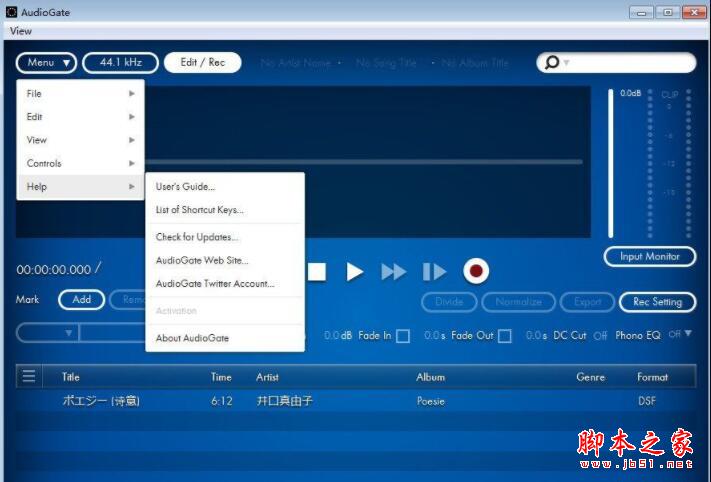Click the Normalize button
This screenshot has height=482, width=711.
coord(518,302)
